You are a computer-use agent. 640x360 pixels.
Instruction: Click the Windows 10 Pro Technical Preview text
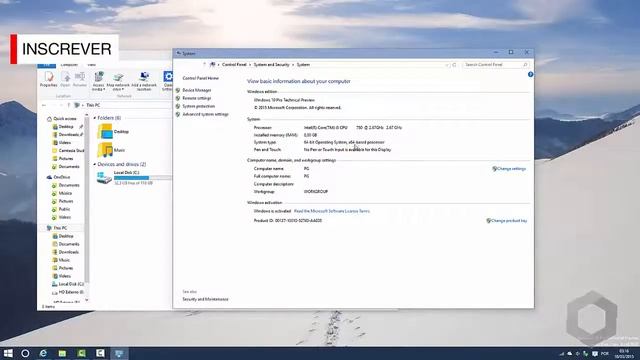pos(284,100)
